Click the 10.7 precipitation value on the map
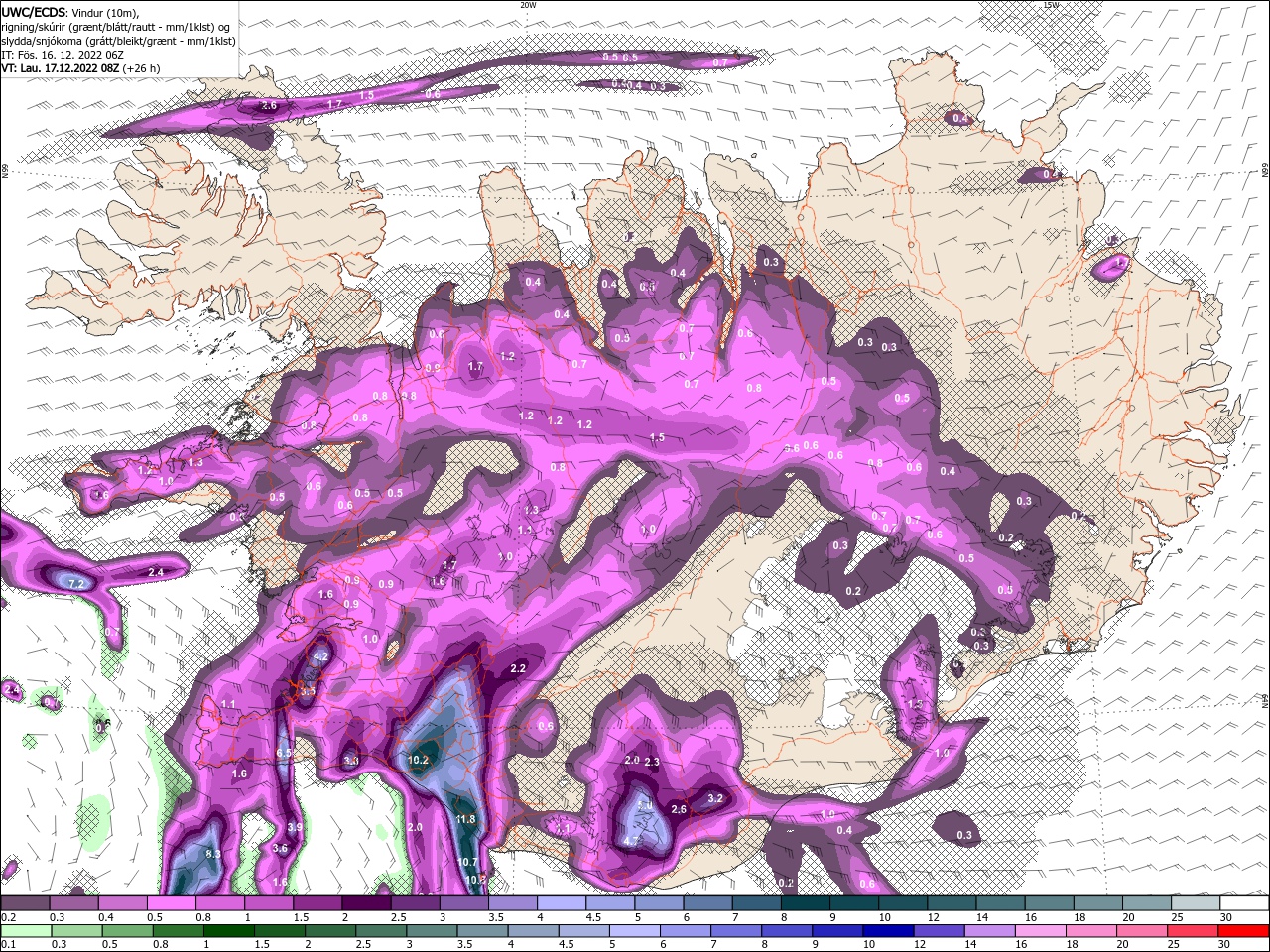 coord(468,862)
